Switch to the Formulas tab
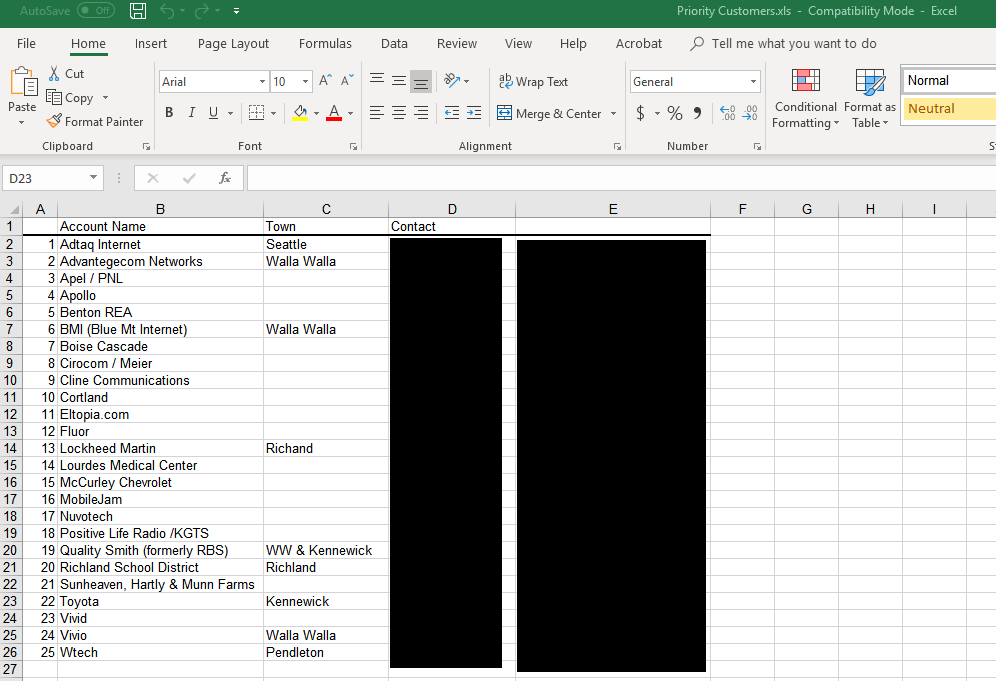The width and height of the screenshot is (996, 681). tap(325, 43)
